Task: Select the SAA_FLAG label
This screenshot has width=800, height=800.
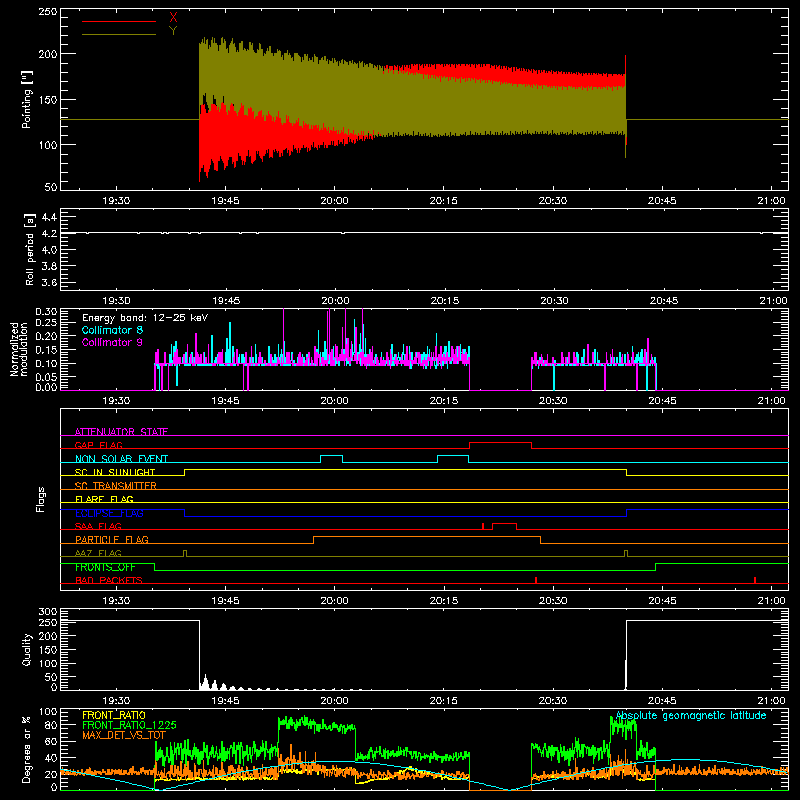Action: click(x=98, y=526)
